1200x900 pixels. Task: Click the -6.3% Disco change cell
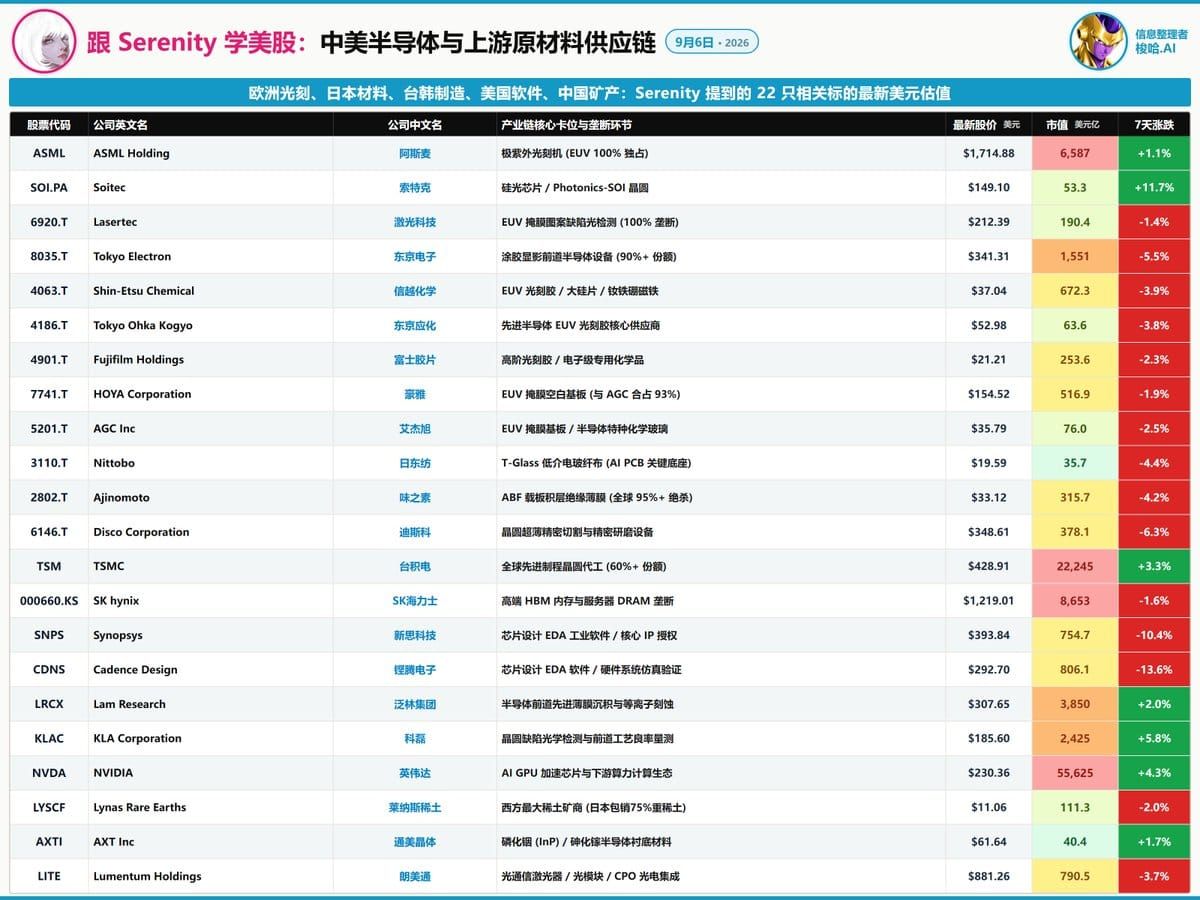1154,532
